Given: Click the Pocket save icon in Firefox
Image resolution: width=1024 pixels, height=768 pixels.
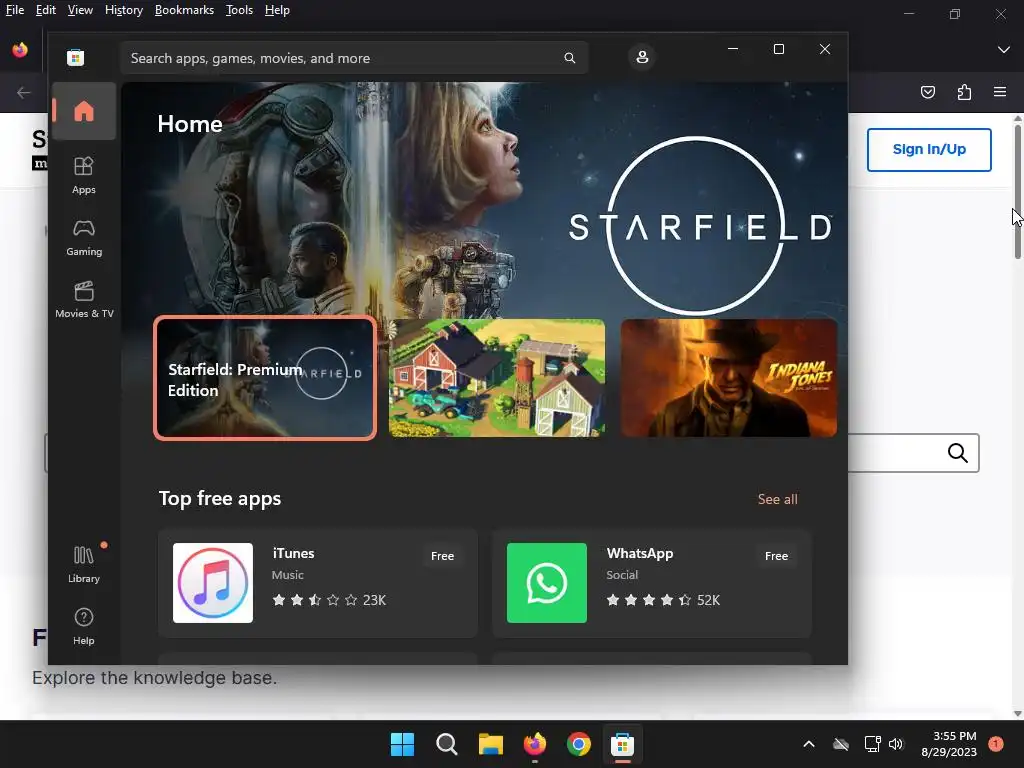Looking at the screenshot, I should pyautogui.click(x=927, y=92).
